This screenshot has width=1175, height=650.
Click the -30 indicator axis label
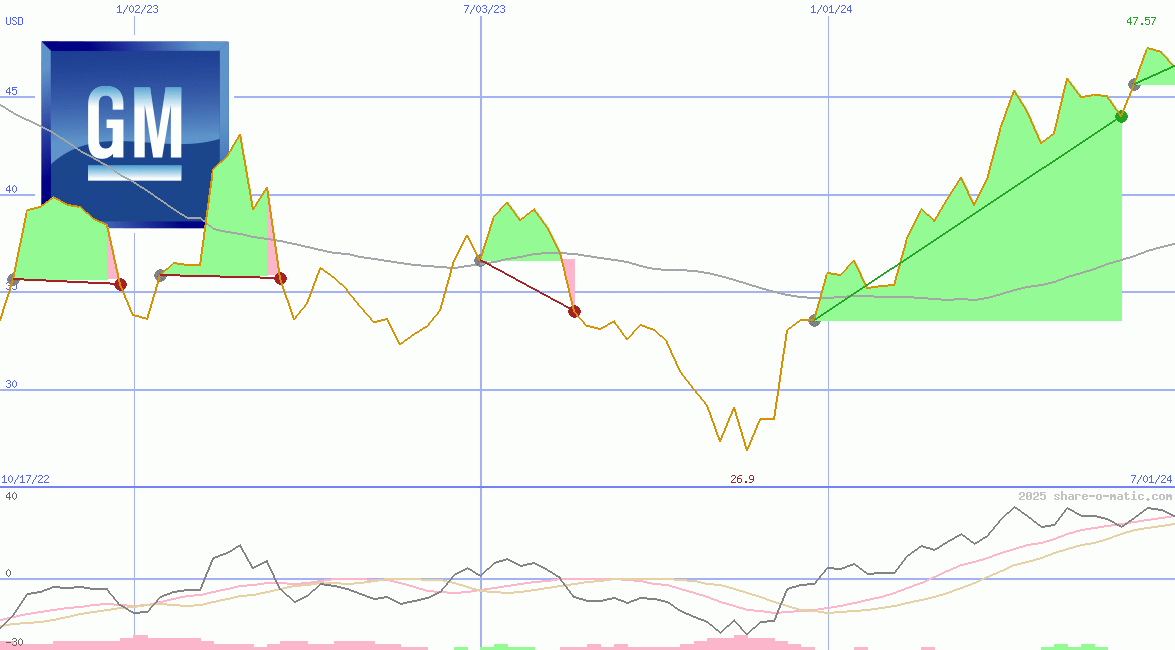[12, 641]
